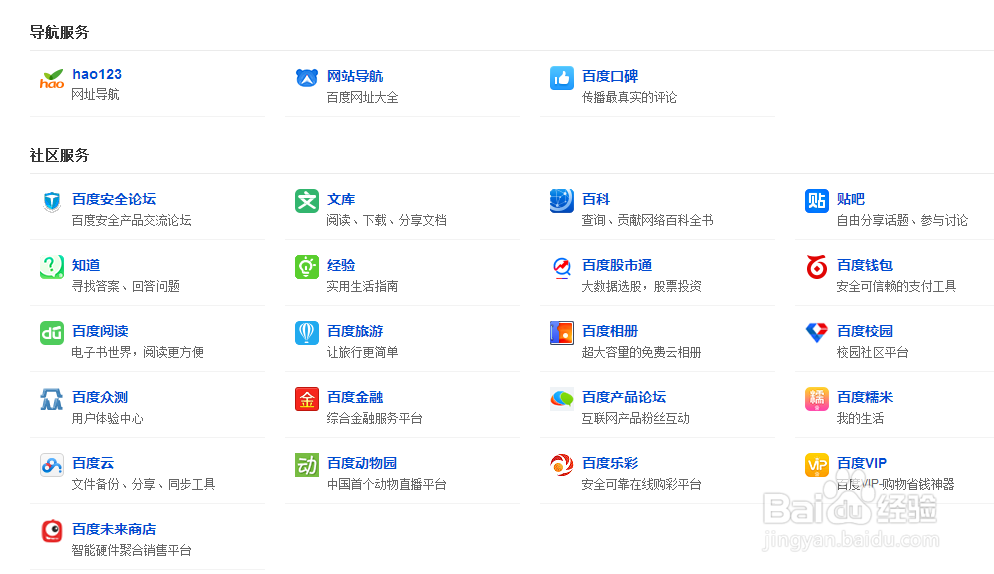
Task: Click the green 百度阅读 du icon
Action: pyautogui.click(x=52, y=333)
